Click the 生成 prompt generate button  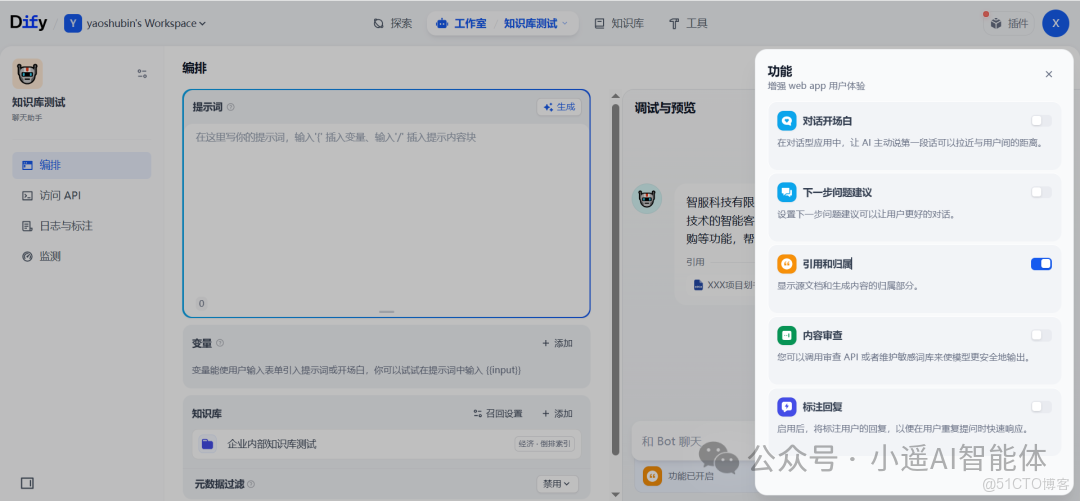pyautogui.click(x=559, y=107)
